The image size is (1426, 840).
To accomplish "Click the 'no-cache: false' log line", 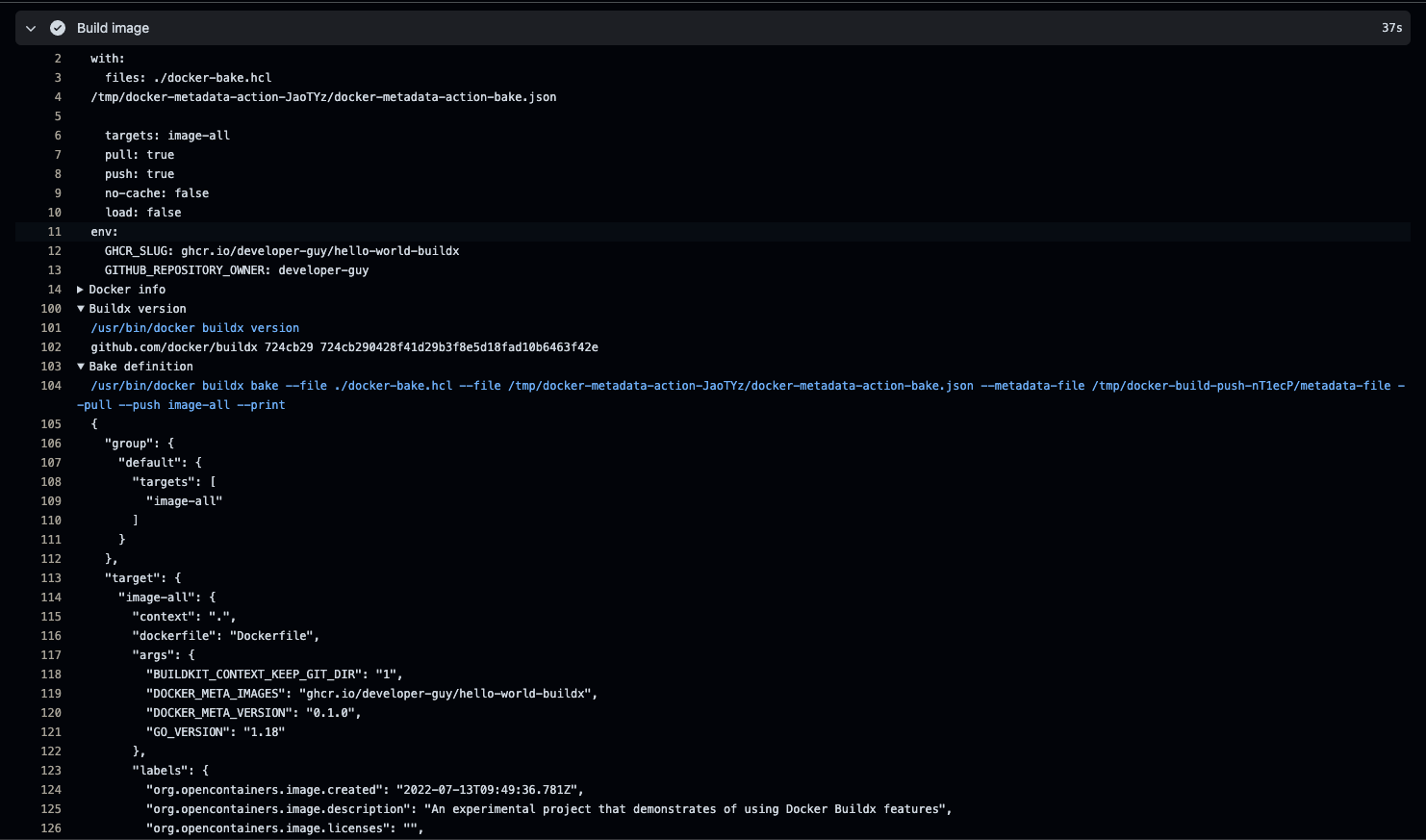I will click(x=157, y=193).
